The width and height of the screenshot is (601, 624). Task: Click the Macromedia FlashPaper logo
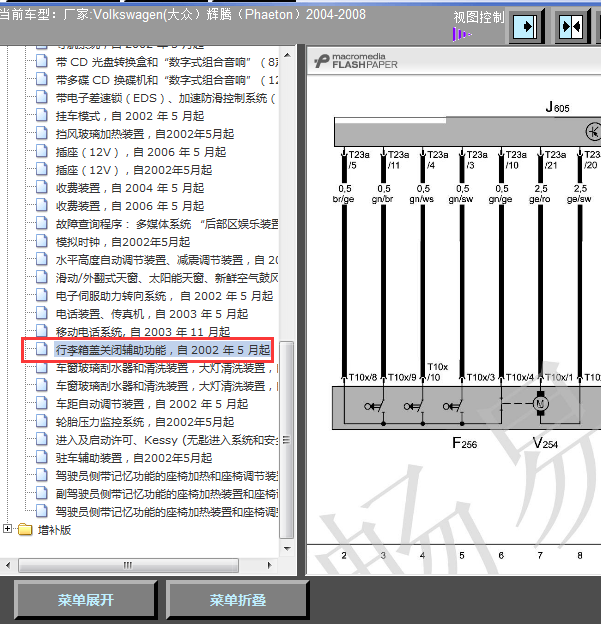[355, 61]
